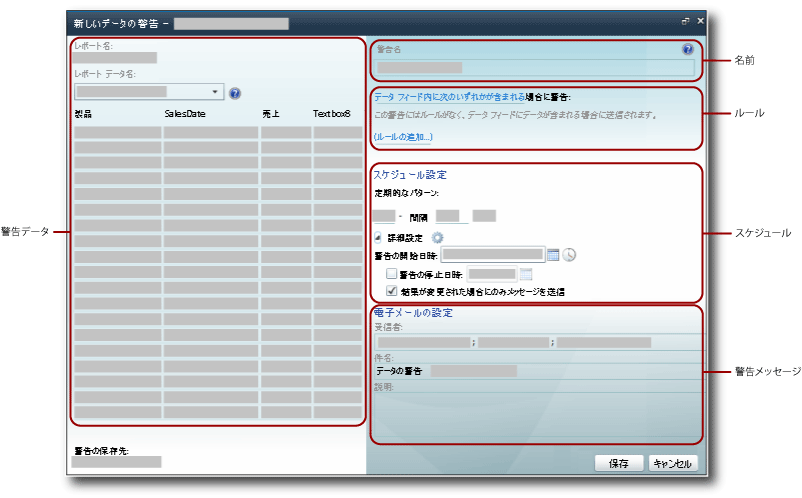Viewport: 802px width, 498px height.
Task: Collapse the 詳細設定 expander triangle
Action: click(377, 238)
